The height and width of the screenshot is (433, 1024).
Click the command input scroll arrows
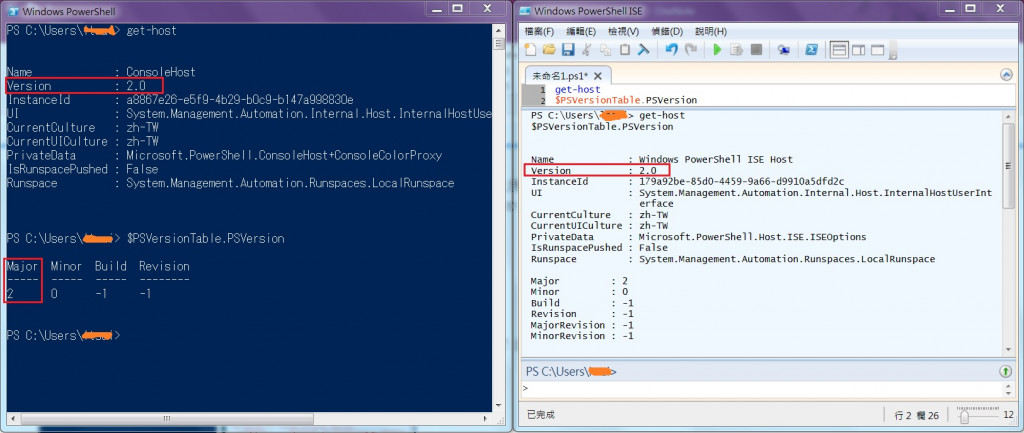pos(1010,389)
